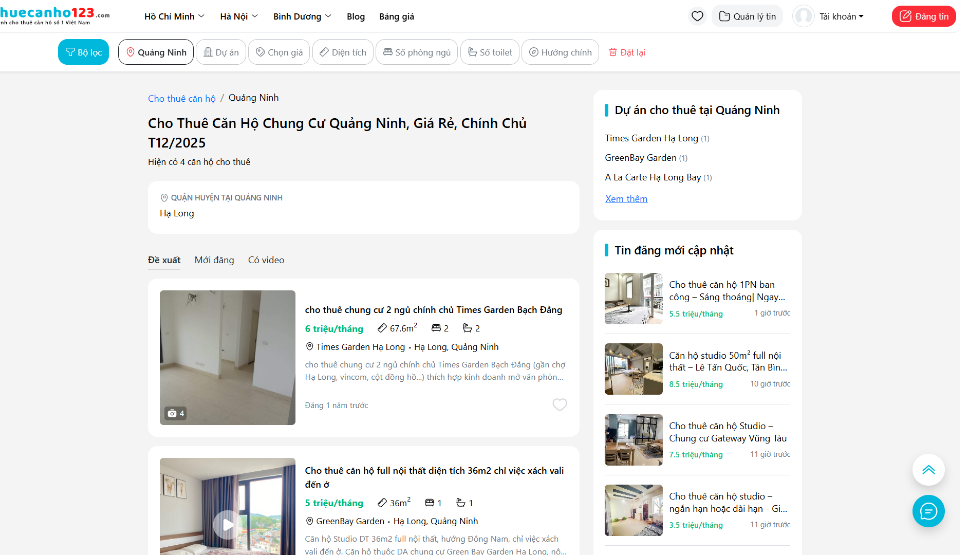
Task: Save the Times Garden listing with heart
Action: click(560, 405)
